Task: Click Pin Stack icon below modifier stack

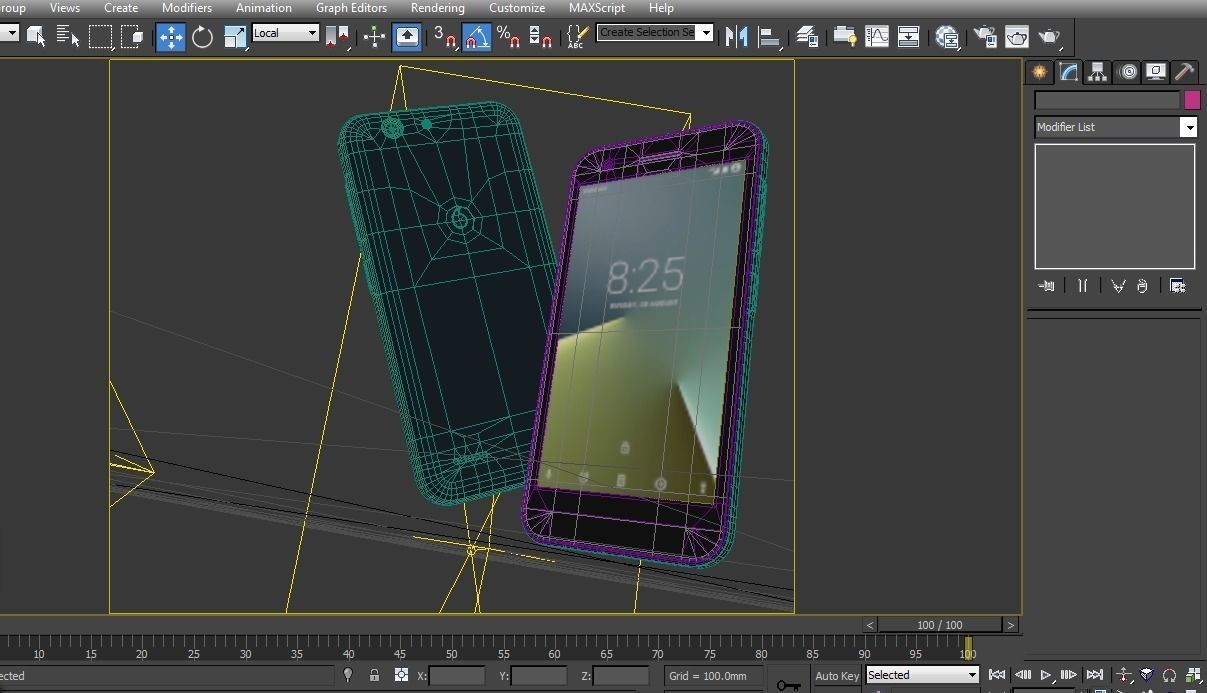Action: point(1047,286)
